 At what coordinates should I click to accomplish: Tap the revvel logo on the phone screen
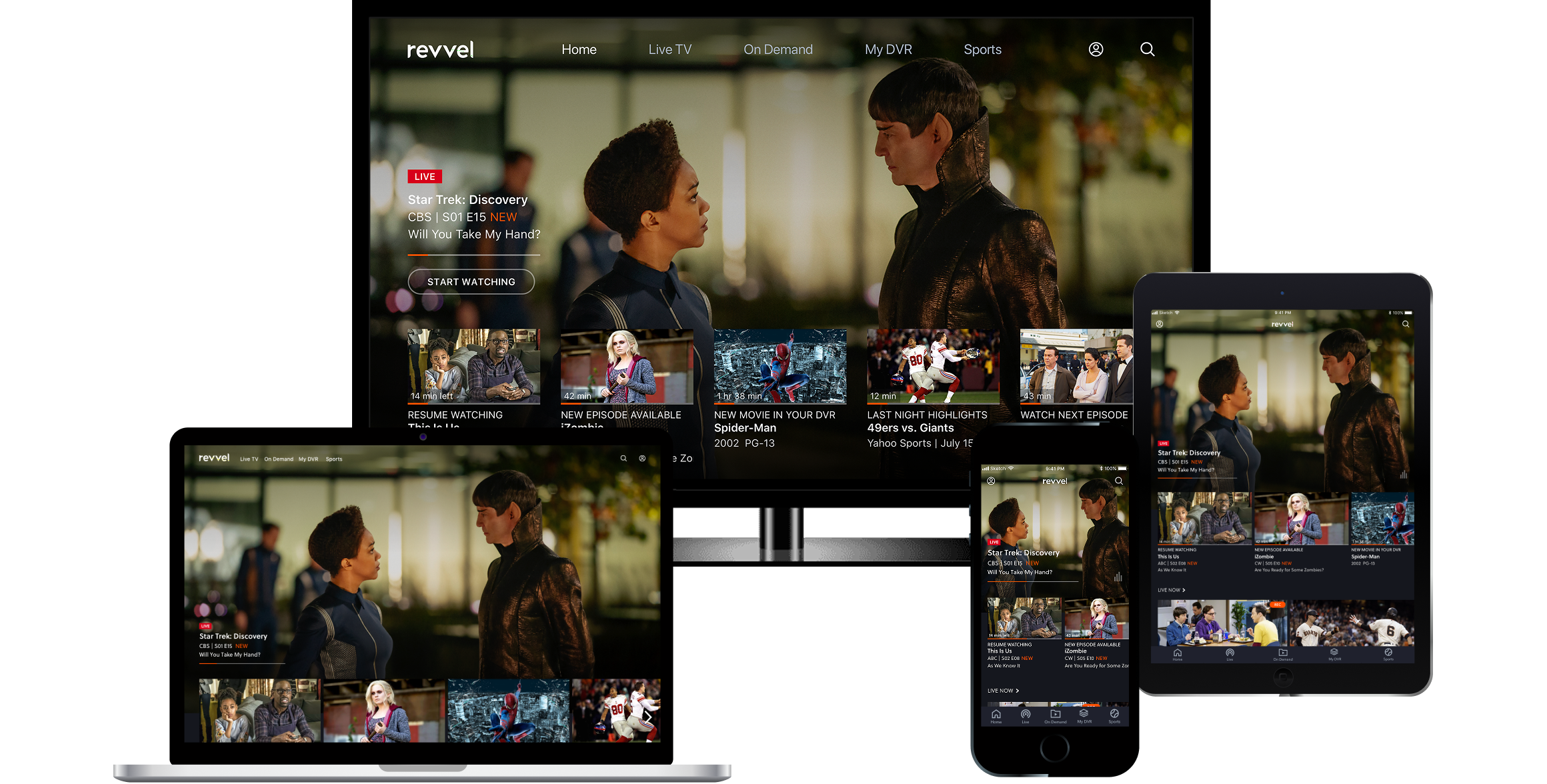click(x=1055, y=481)
